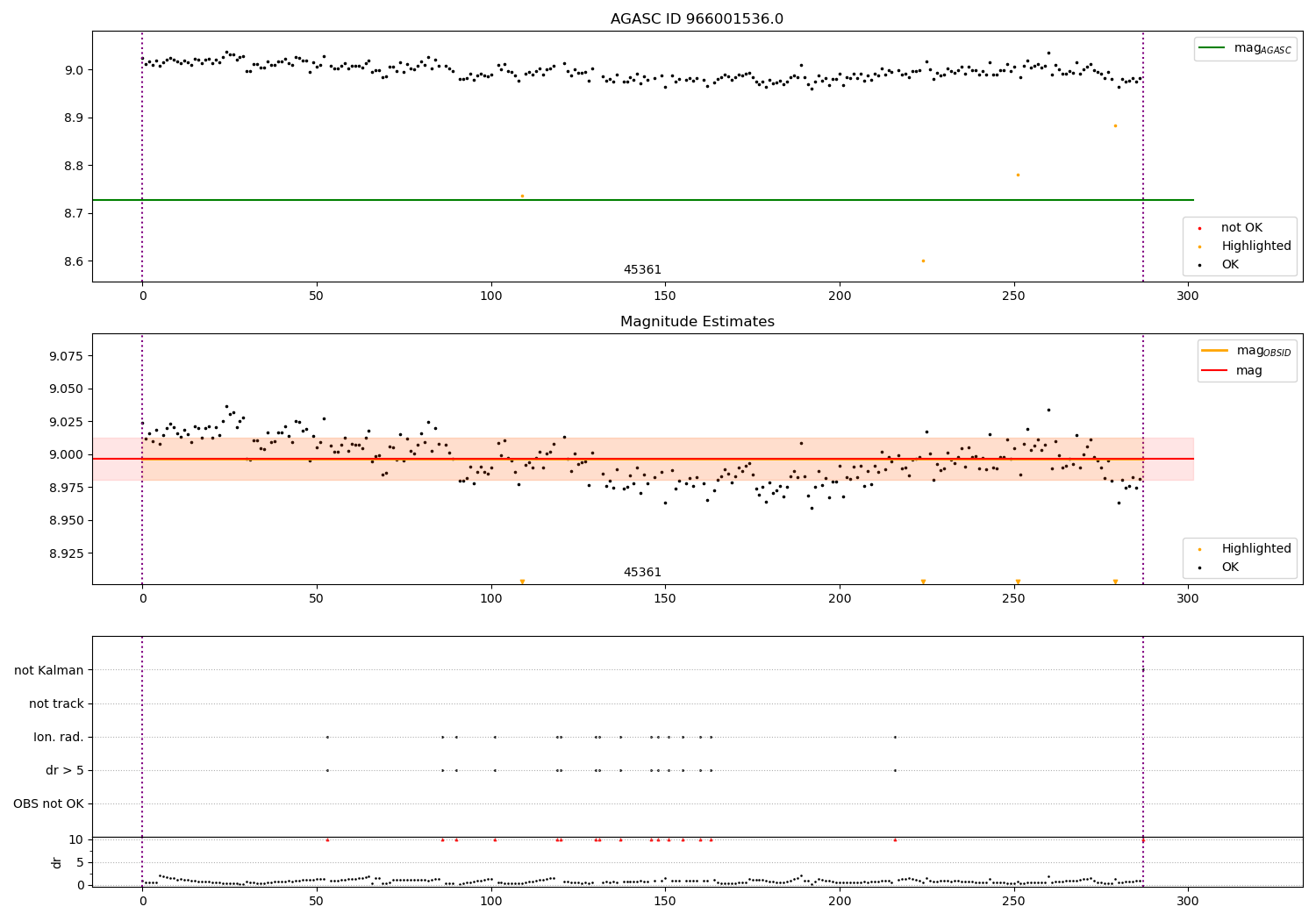The image size is (1316, 921).
Task: Click the '45361' label in the top plot
Action: click(642, 270)
